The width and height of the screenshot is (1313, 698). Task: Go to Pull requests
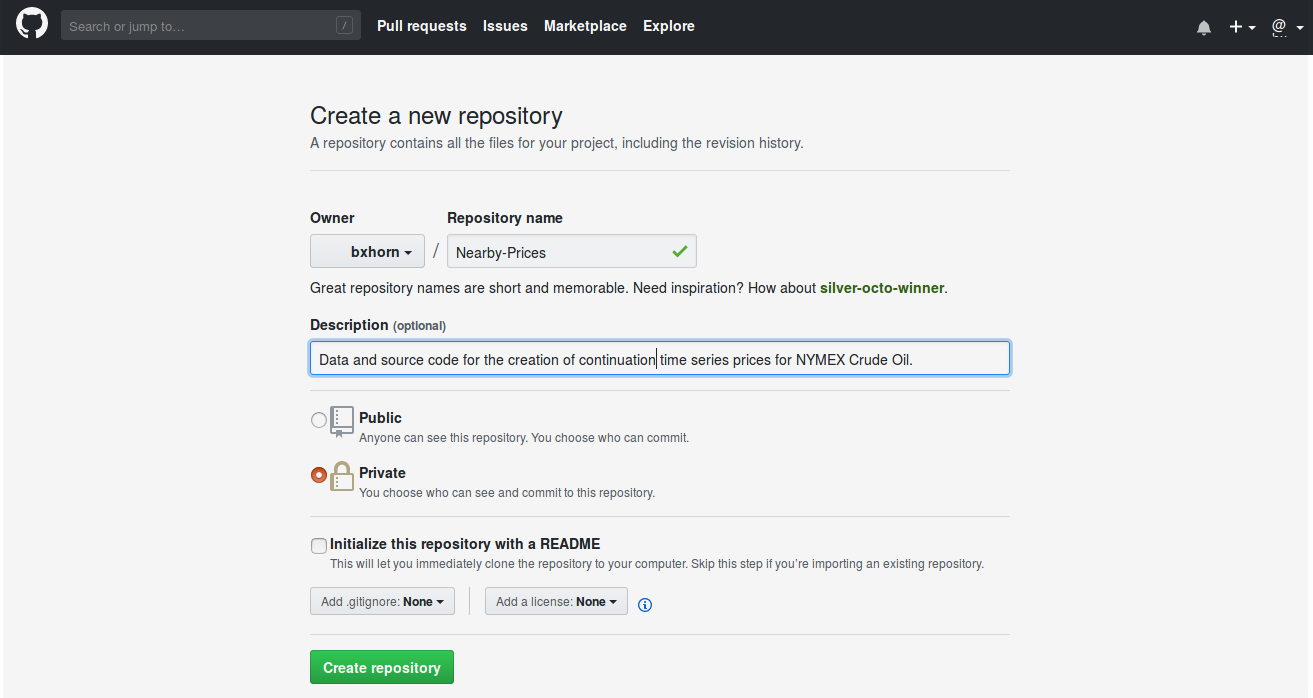coord(421,26)
